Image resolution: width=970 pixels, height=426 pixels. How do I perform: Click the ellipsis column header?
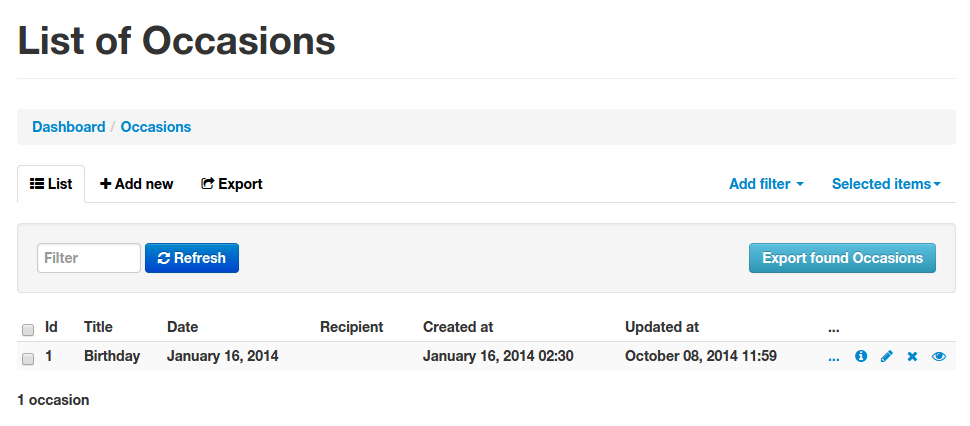click(x=833, y=328)
